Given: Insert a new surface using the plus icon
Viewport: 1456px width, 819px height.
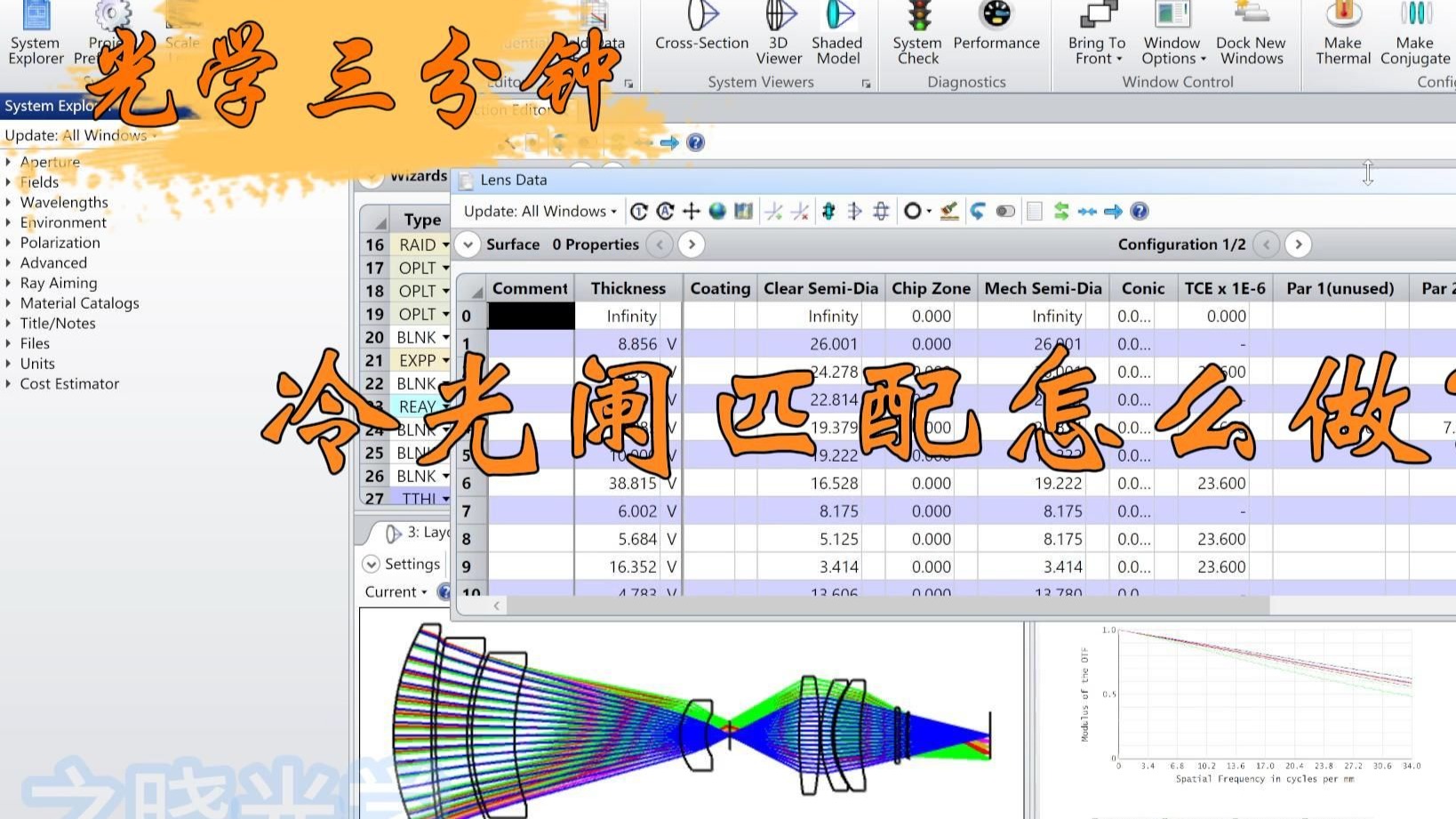Looking at the screenshot, I should point(691,211).
